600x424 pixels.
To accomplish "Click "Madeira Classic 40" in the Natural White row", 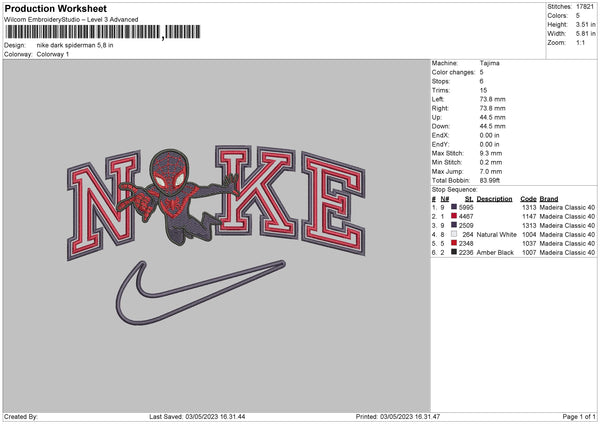I will (567, 234).
